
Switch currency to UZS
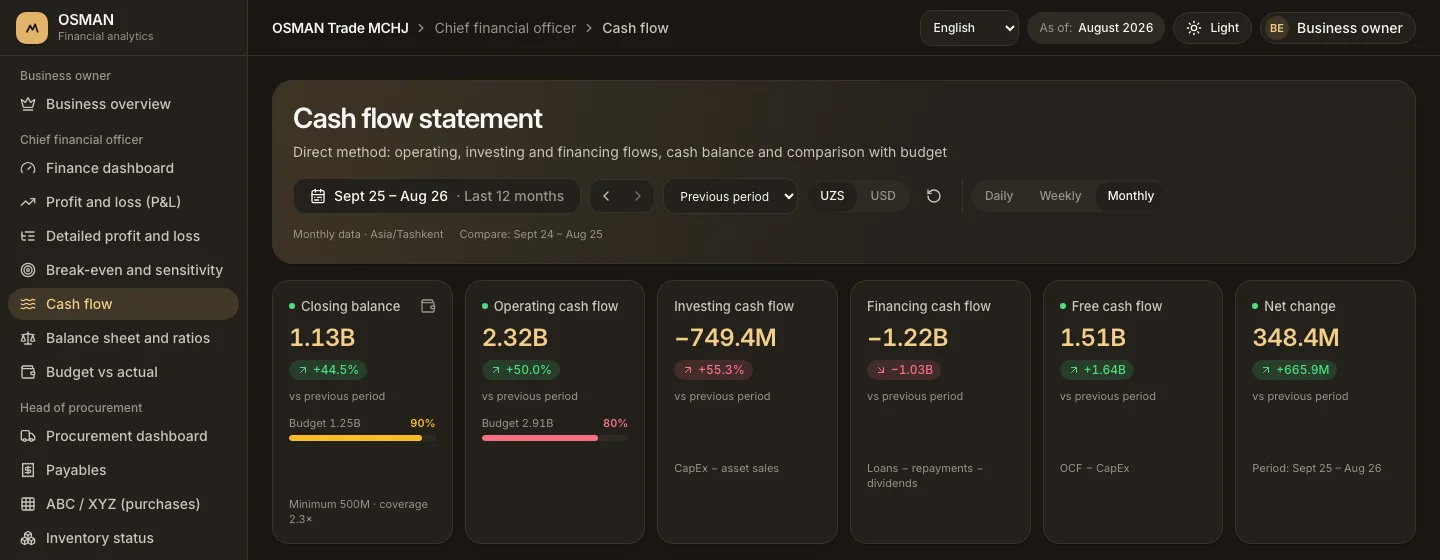832,196
